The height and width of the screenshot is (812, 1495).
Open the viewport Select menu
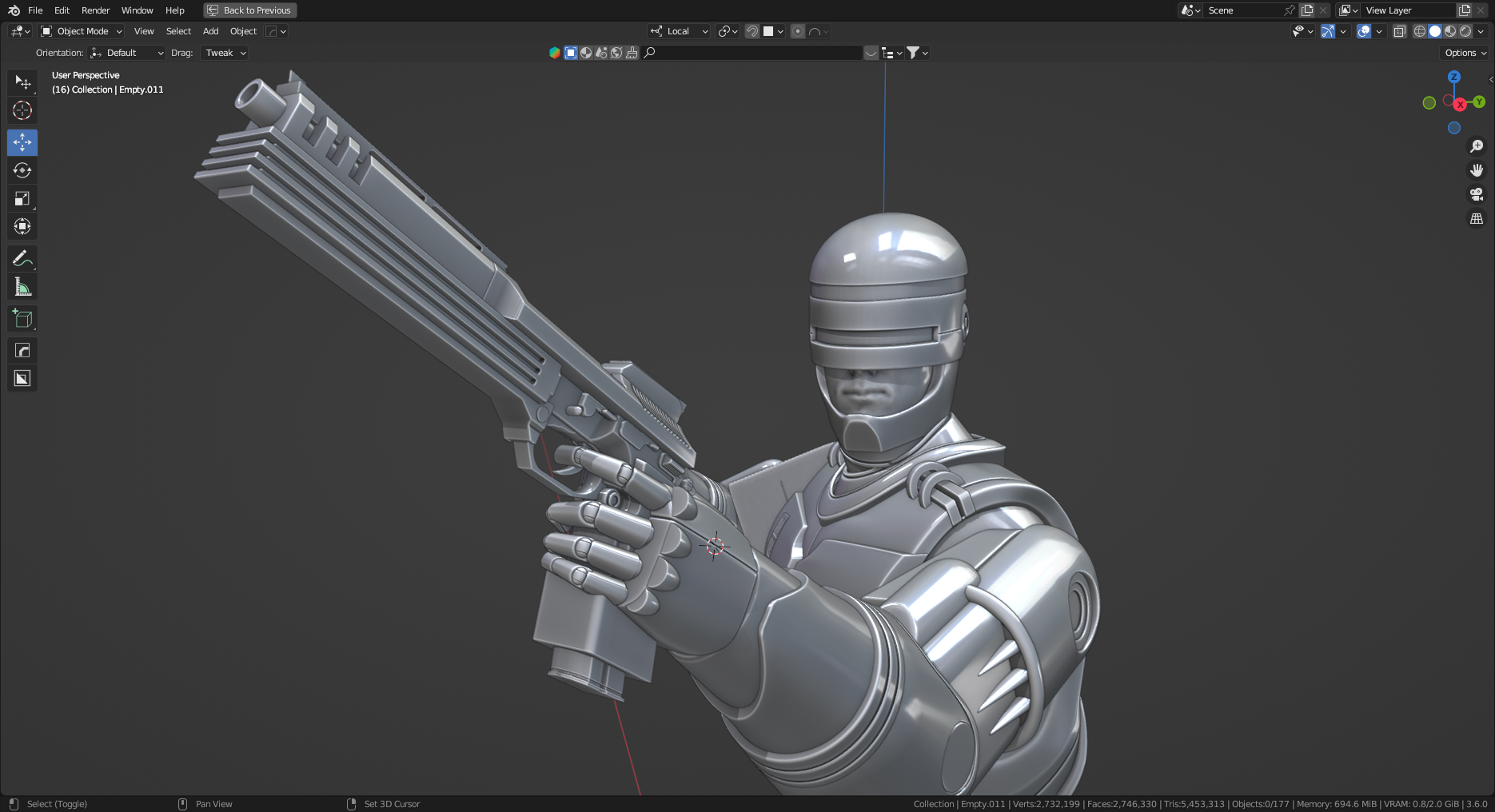pyautogui.click(x=178, y=31)
